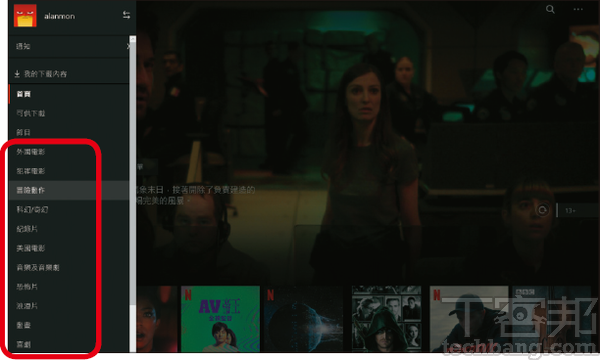Select the 科幻/奇幻 category
600x360 pixels.
click(69, 210)
